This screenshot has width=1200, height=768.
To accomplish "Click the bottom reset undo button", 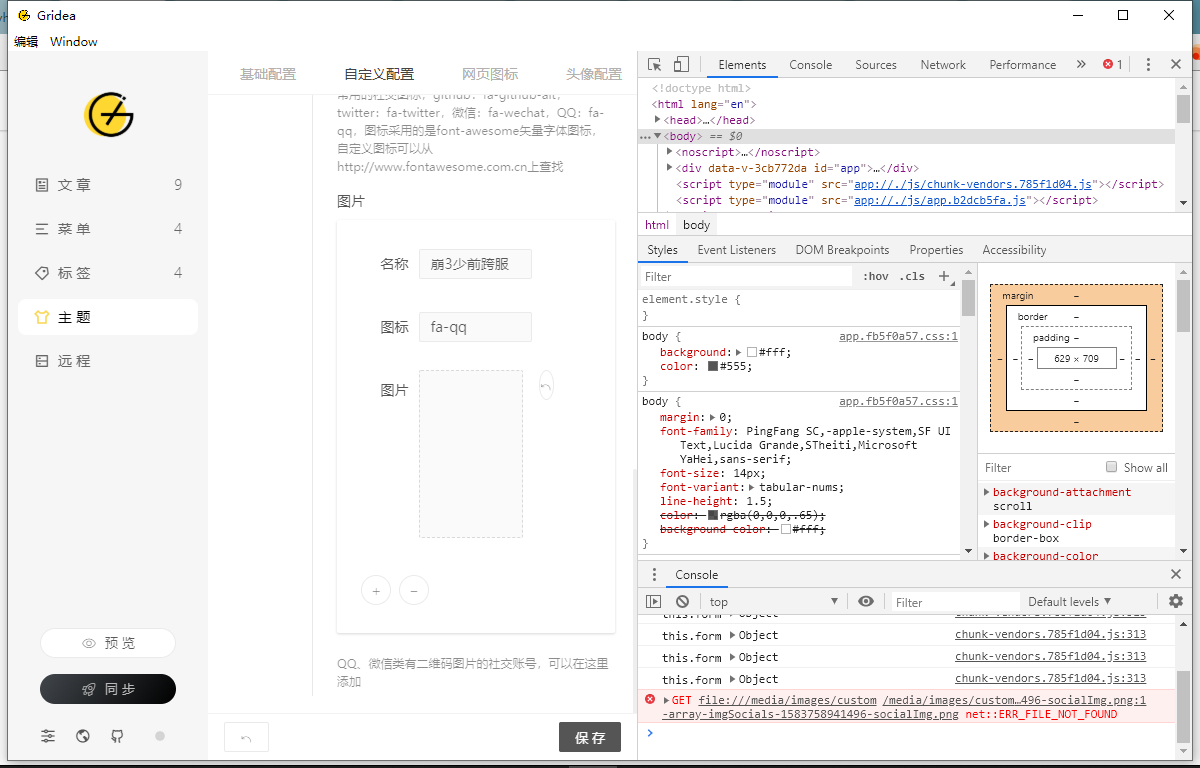I will (x=246, y=738).
